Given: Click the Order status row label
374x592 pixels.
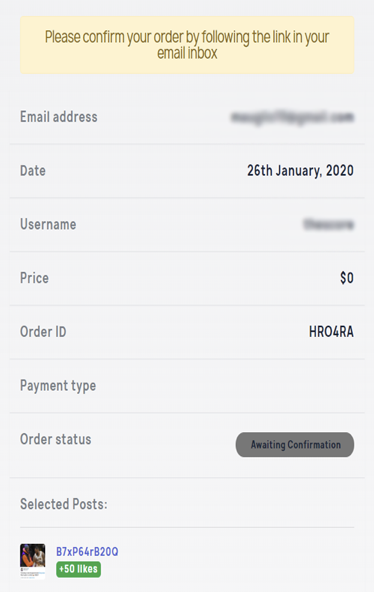Looking at the screenshot, I should 55,439.
